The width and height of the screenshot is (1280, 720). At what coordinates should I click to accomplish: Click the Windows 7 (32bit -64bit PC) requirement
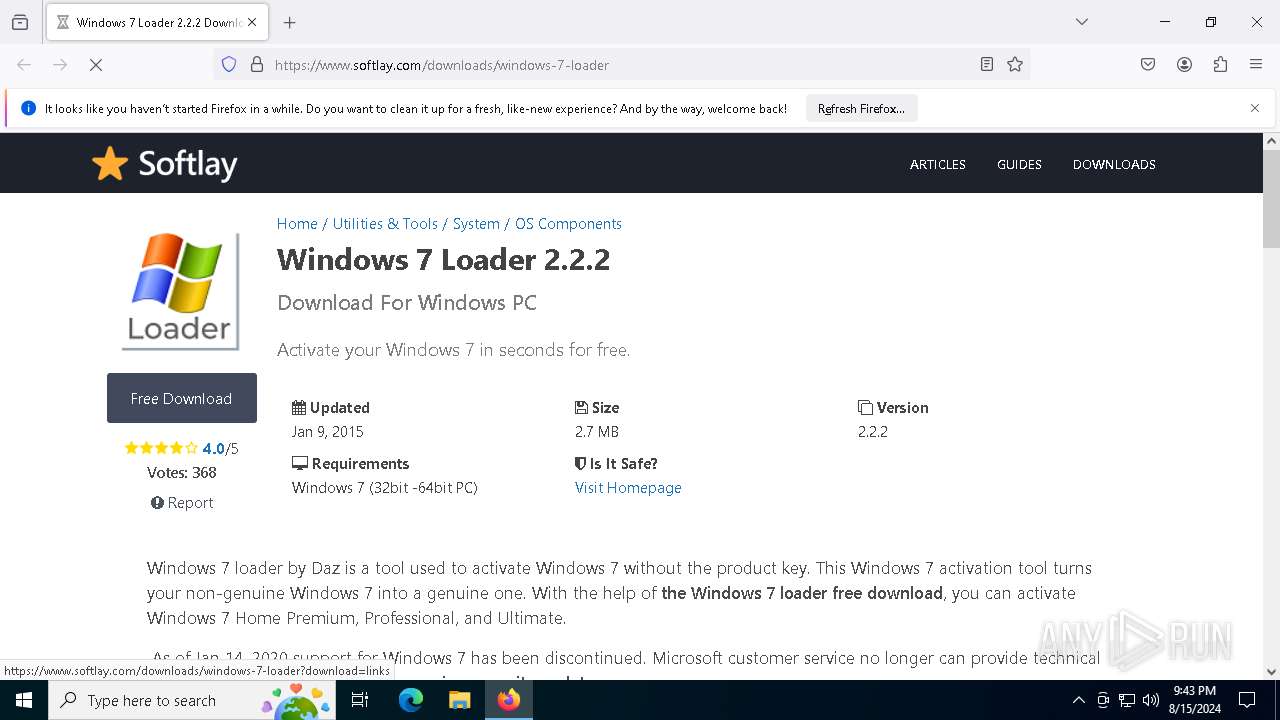(x=385, y=488)
